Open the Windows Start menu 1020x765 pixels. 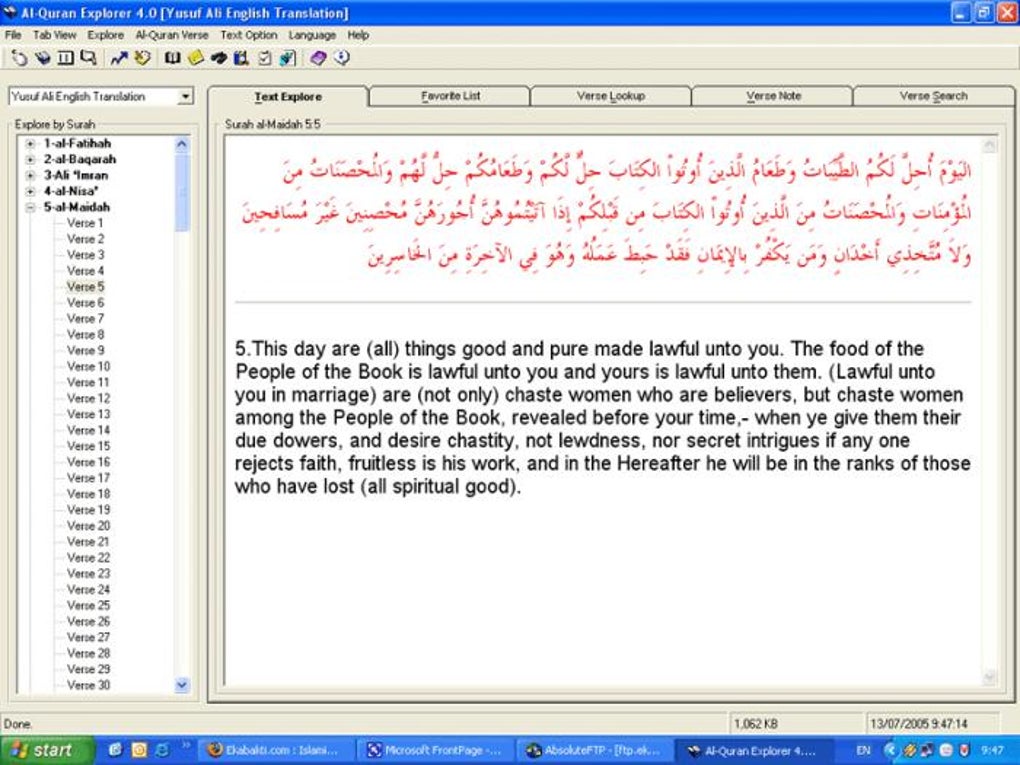pyautogui.click(x=47, y=751)
